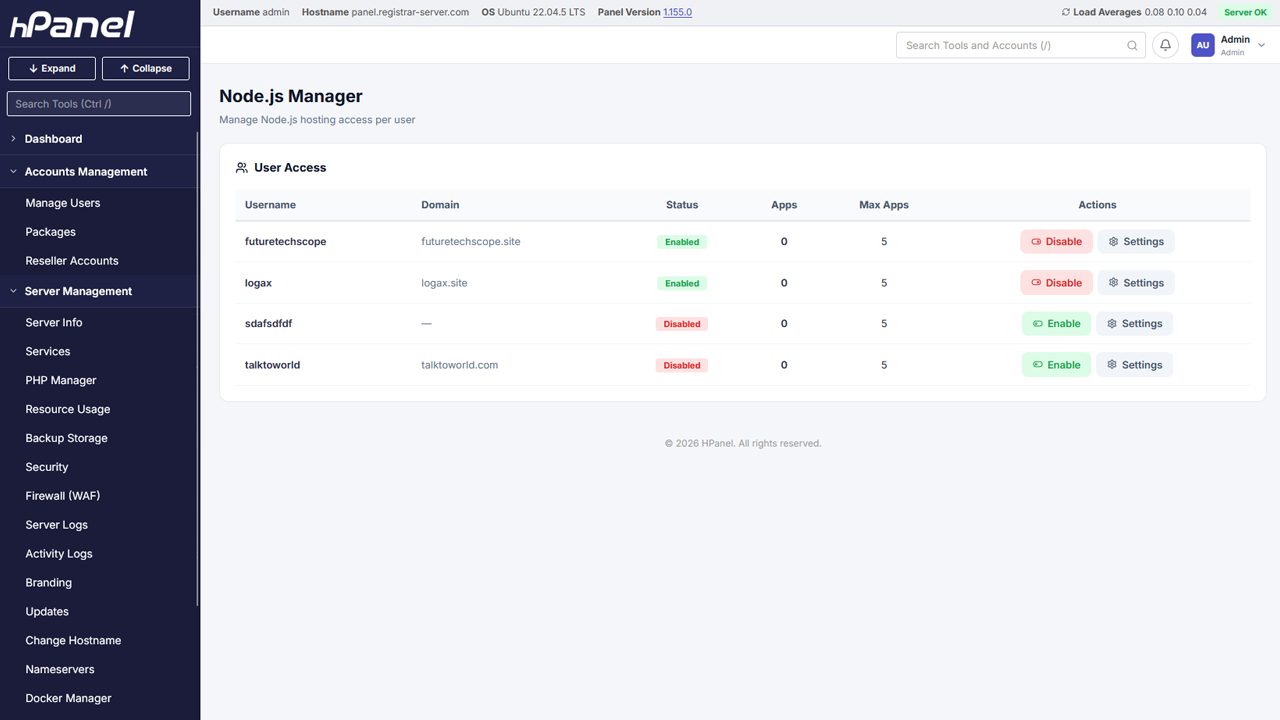Click the logax username
The width and height of the screenshot is (1280, 720).
258,283
